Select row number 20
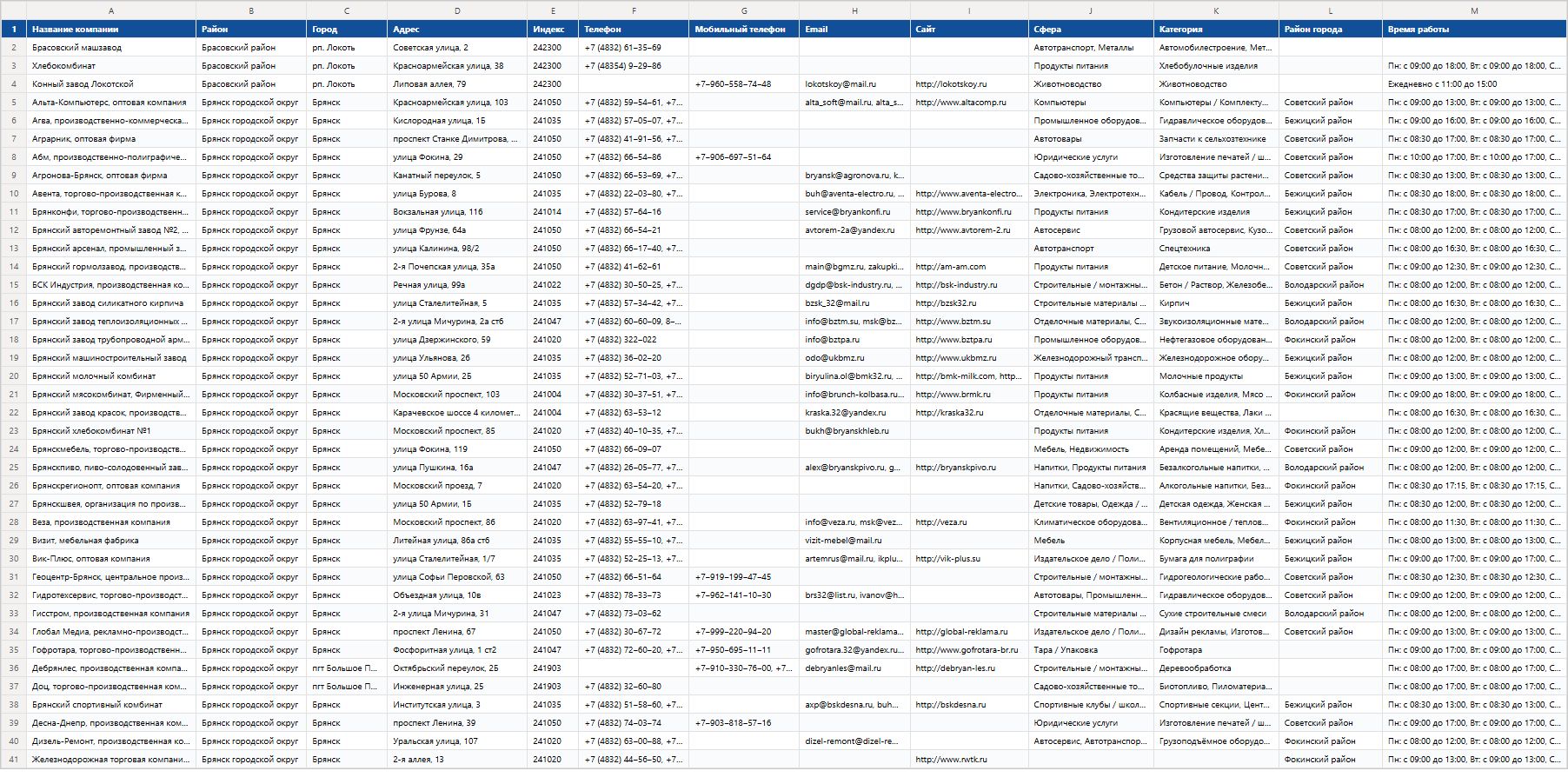Viewport: 1568px width, 784px height. click(13, 376)
